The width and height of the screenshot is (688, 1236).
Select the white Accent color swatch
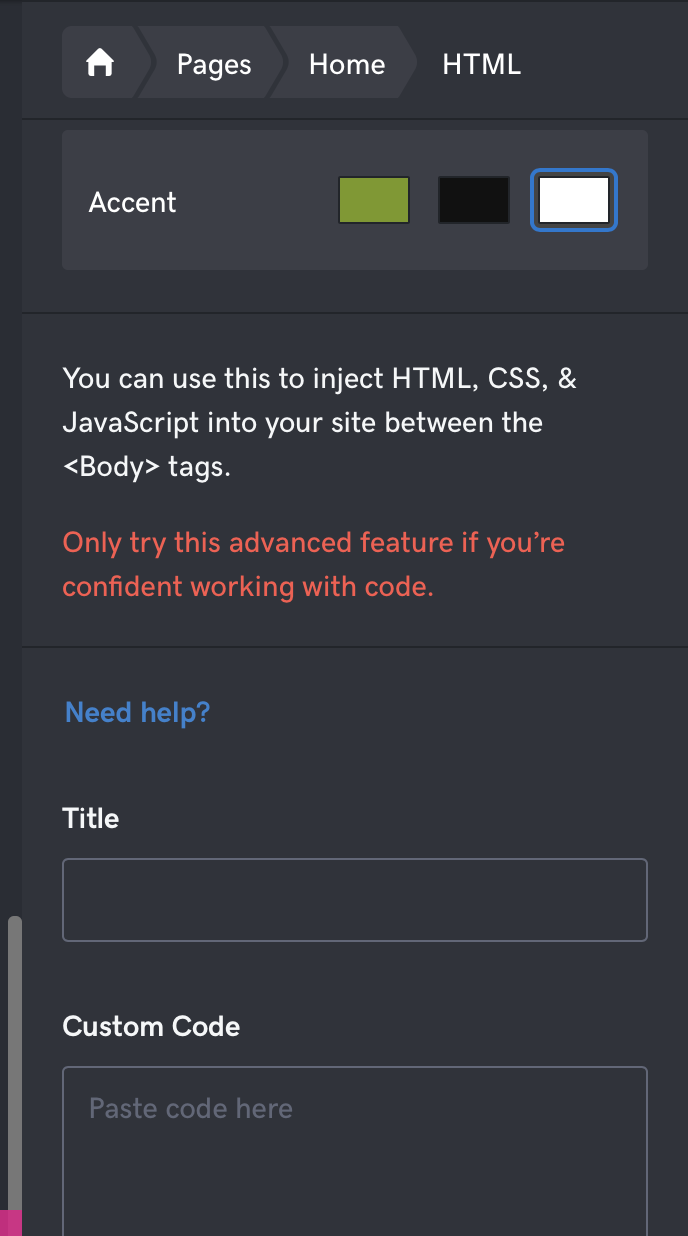tap(574, 200)
